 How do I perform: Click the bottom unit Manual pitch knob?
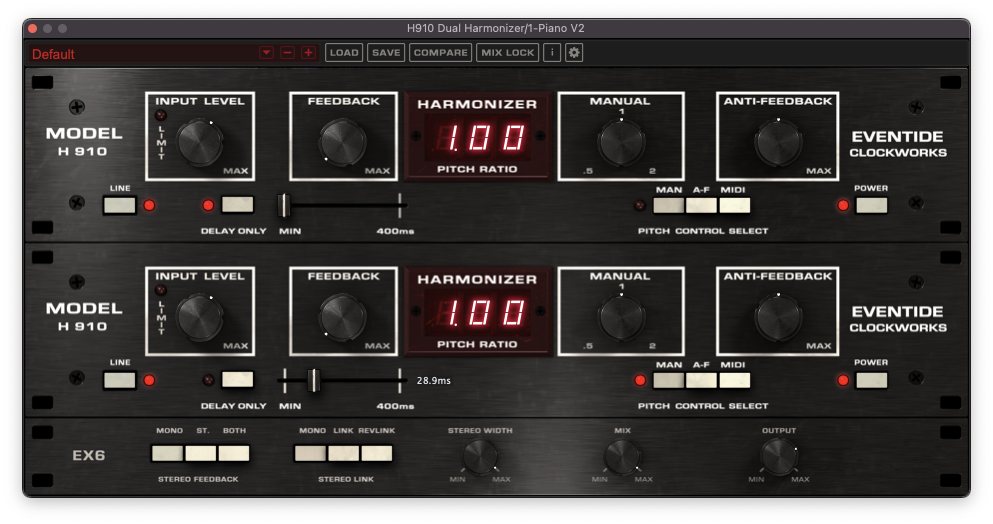point(621,316)
